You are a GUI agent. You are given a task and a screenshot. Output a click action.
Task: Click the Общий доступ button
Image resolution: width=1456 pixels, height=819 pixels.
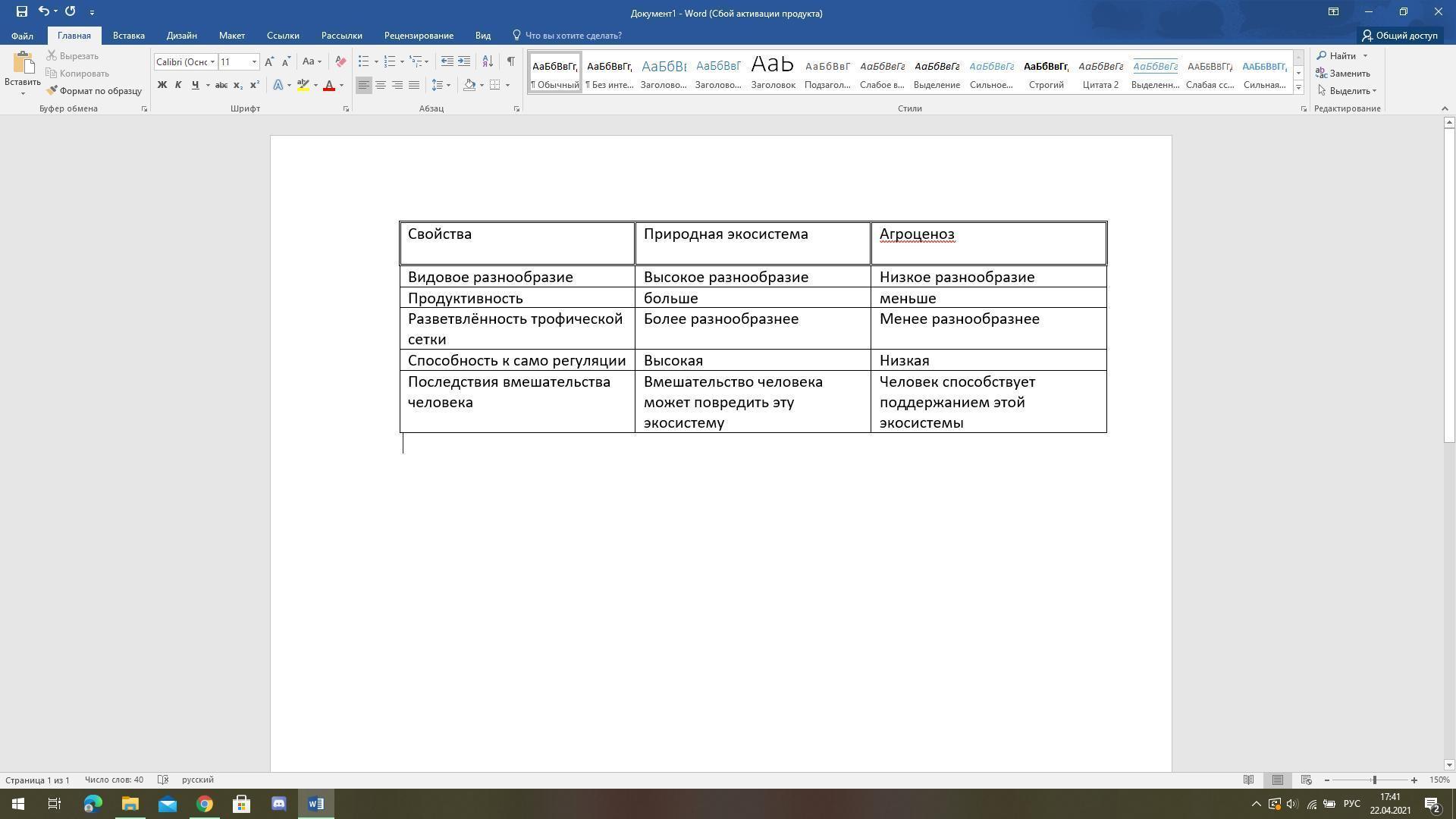click(x=1399, y=36)
